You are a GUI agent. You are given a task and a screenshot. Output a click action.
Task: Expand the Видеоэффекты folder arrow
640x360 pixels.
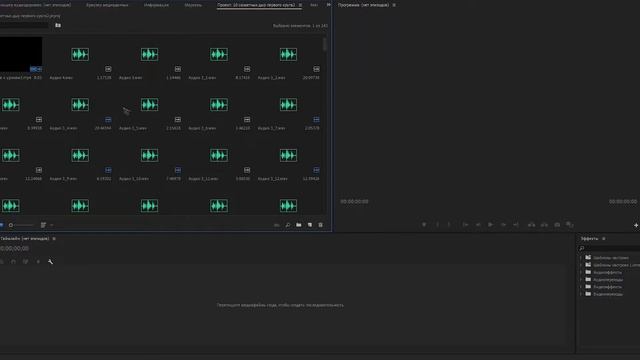[581, 287]
